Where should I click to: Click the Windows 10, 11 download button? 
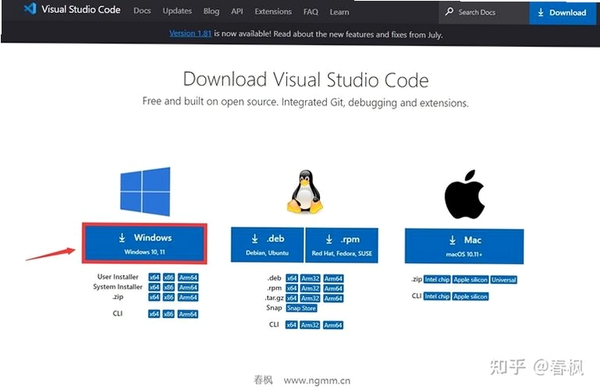point(145,243)
